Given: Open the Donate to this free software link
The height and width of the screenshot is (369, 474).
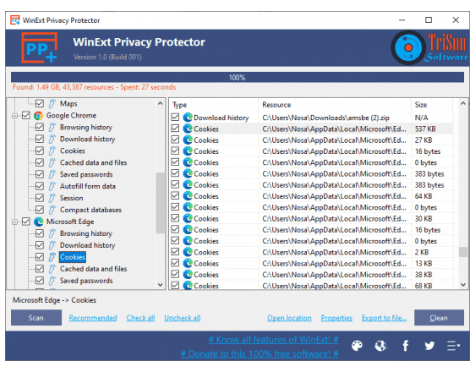Looking at the screenshot, I should pos(260,354).
